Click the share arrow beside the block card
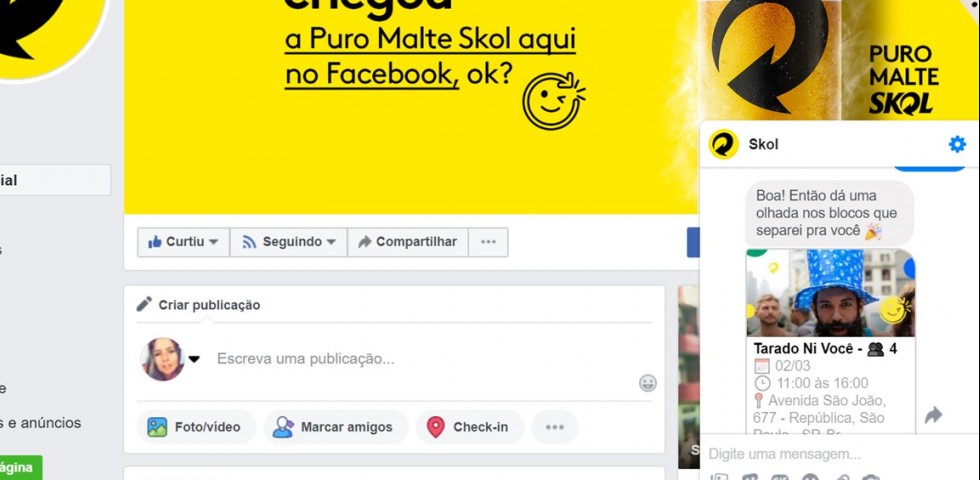 click(x=933, y=415)
